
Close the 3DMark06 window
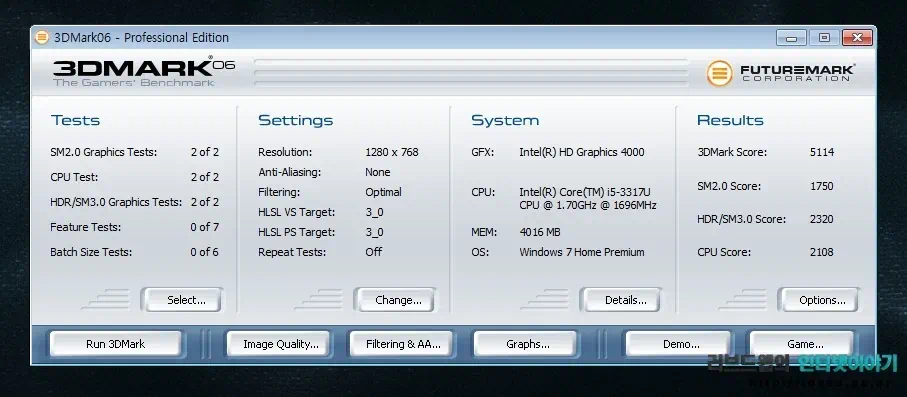tap(857, 38)
